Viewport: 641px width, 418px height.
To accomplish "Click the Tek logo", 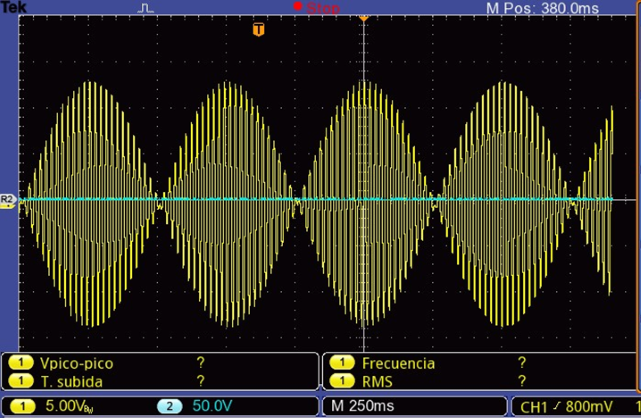I will pyautogui.click(x=13, y=7).
